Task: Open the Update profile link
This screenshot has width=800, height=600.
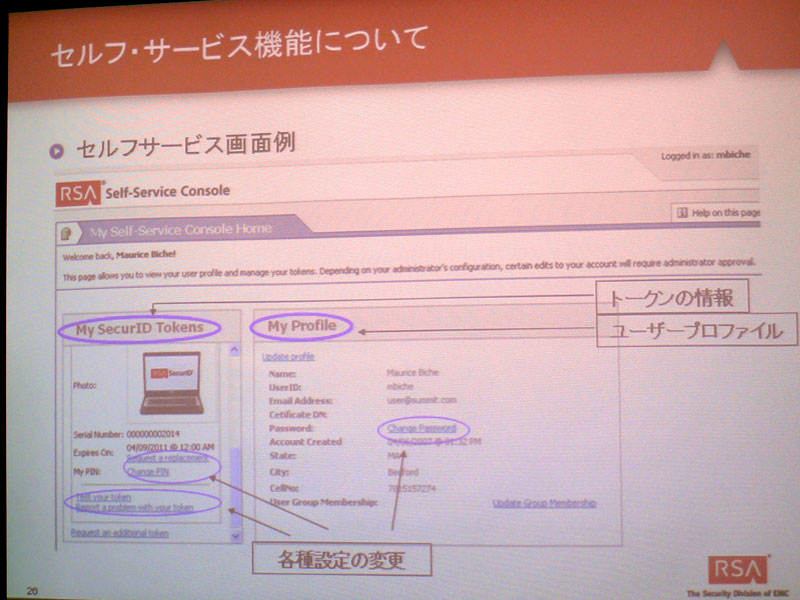Action: [x=288, y=357]
